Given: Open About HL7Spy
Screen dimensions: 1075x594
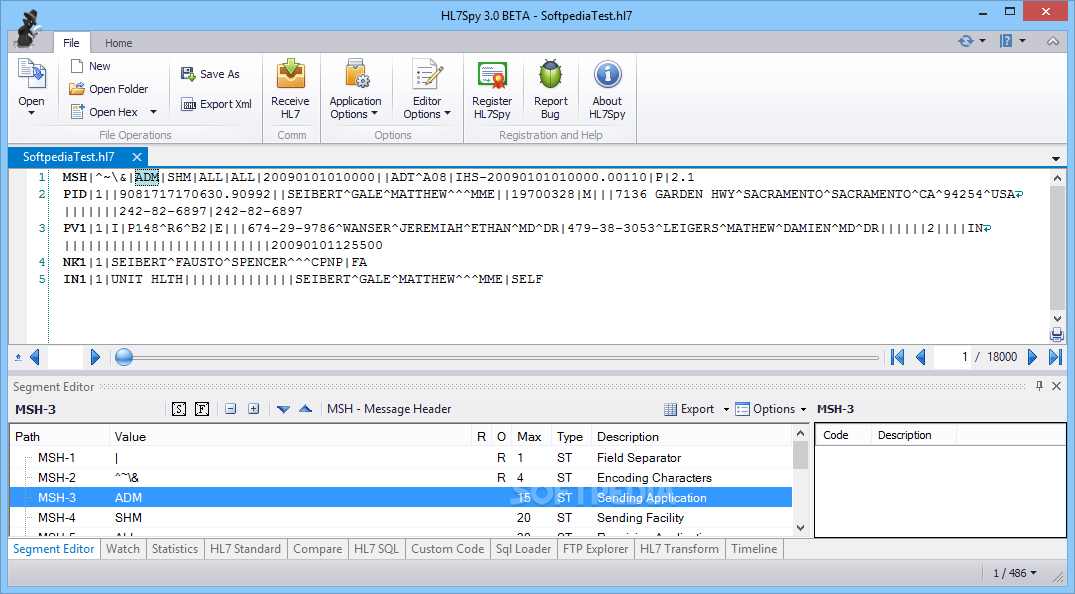Looking at the screenshot, I should click(x=607, y=89).
